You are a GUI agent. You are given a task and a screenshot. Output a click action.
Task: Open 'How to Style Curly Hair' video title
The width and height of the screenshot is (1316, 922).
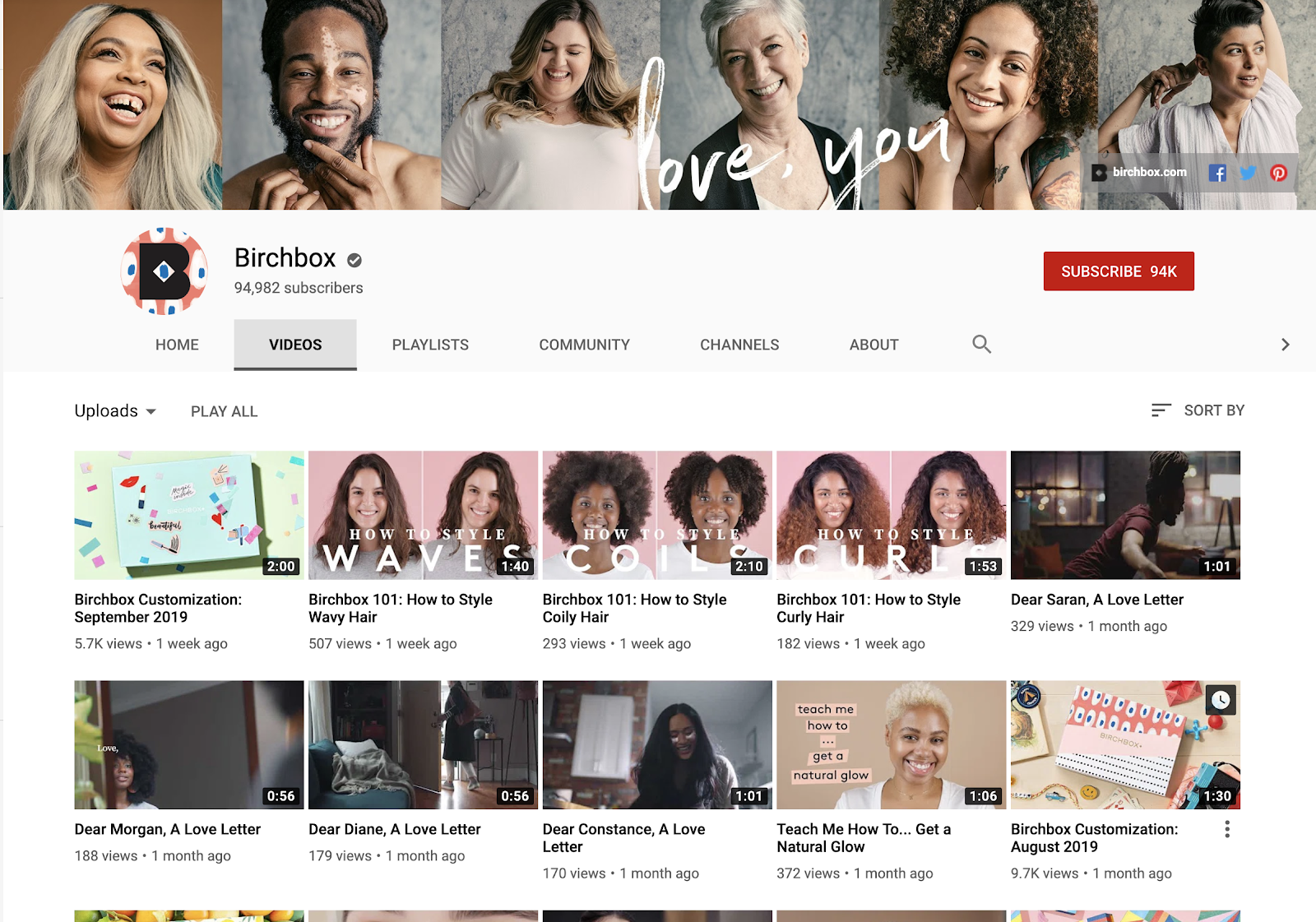pos(869,609)
